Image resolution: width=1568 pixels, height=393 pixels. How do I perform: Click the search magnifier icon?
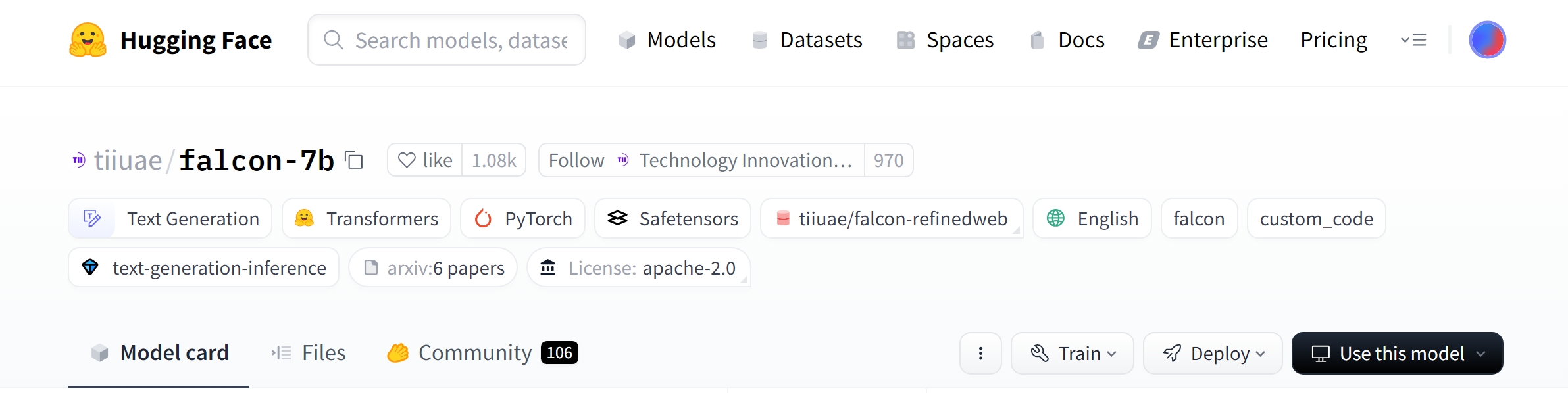point(333,39)
